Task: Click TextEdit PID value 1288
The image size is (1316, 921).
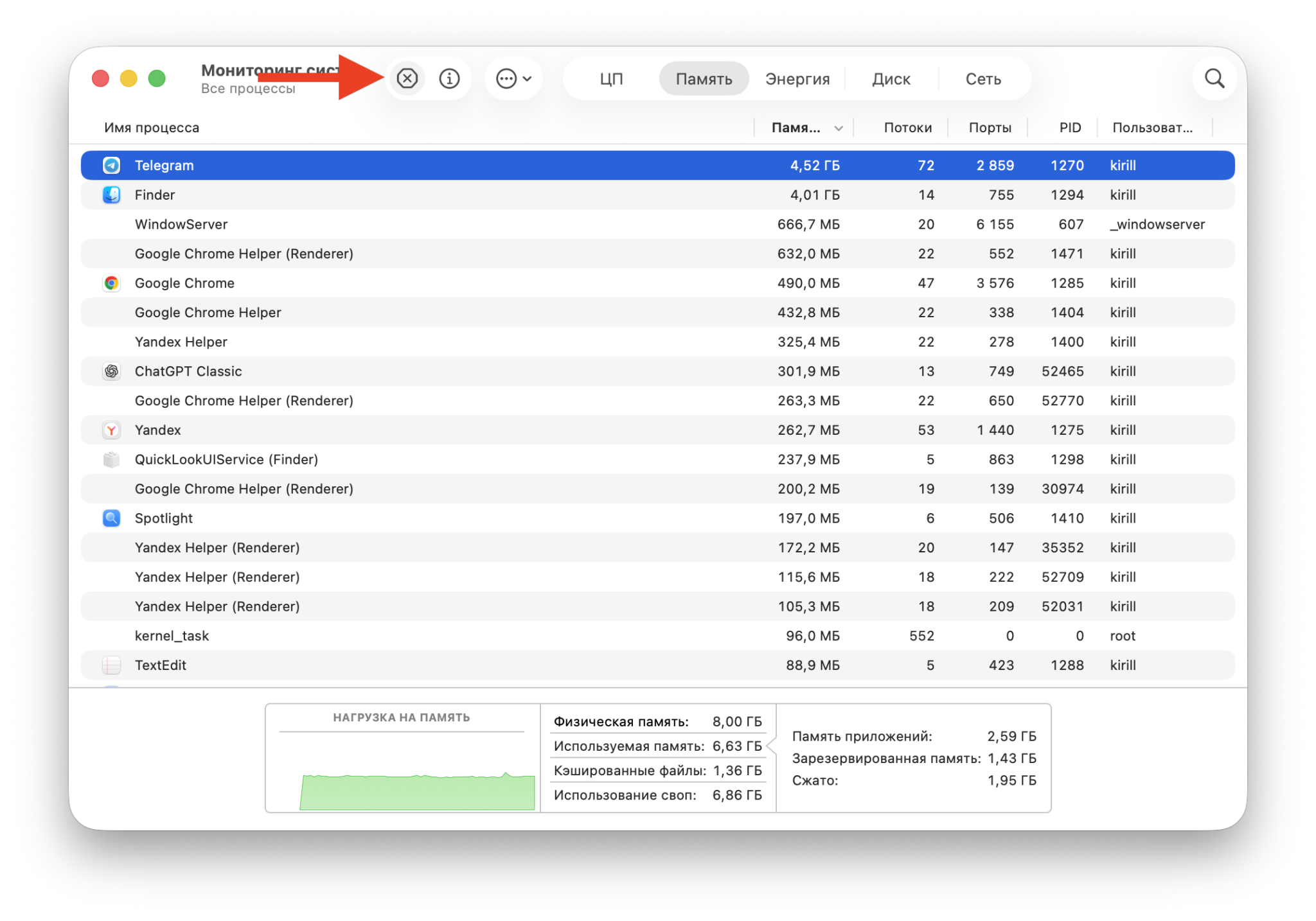Action: [x=1067, y=665]
